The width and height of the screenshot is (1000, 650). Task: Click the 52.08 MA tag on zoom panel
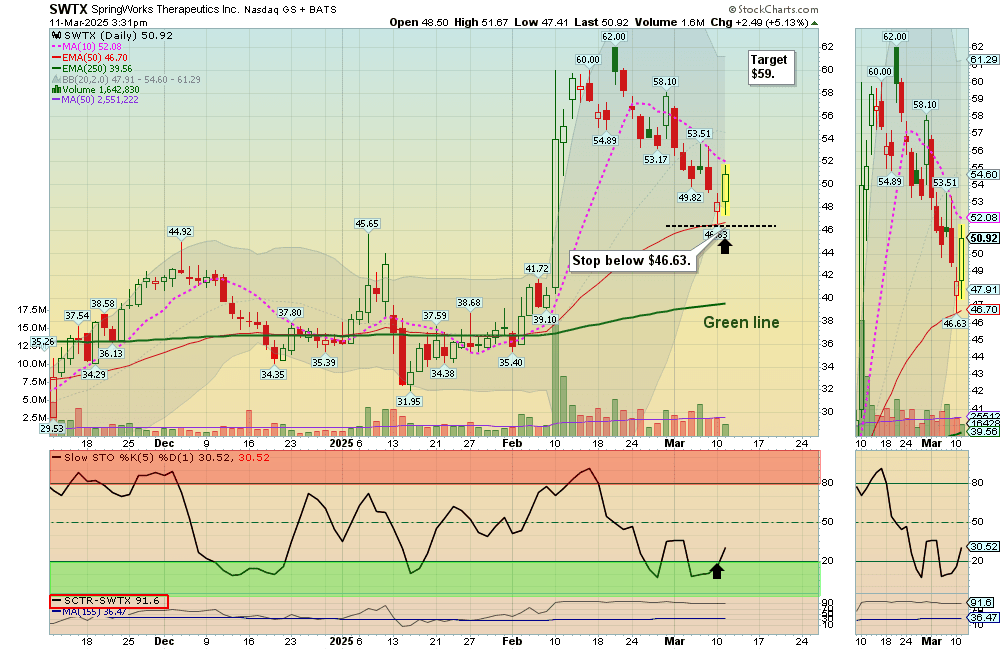click(x=983, y=218)
